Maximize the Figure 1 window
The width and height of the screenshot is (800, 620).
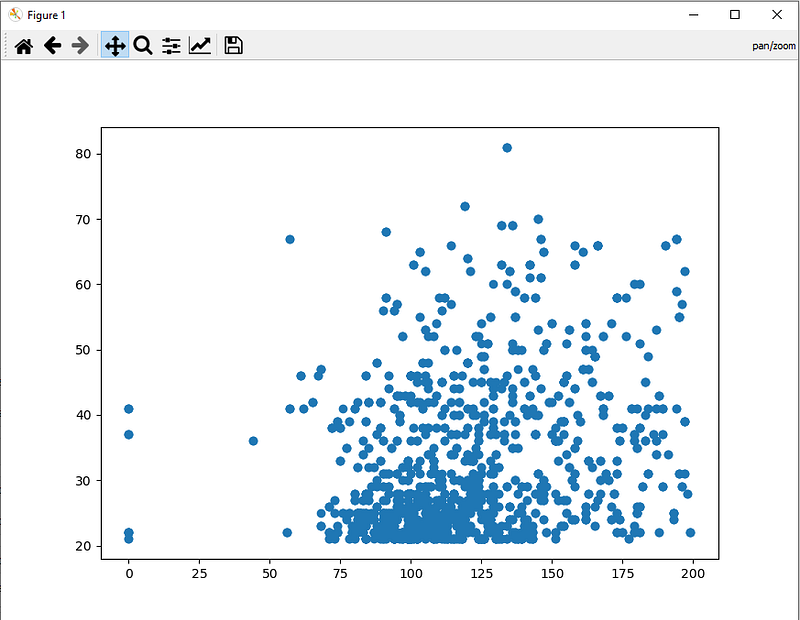point(735,15)
